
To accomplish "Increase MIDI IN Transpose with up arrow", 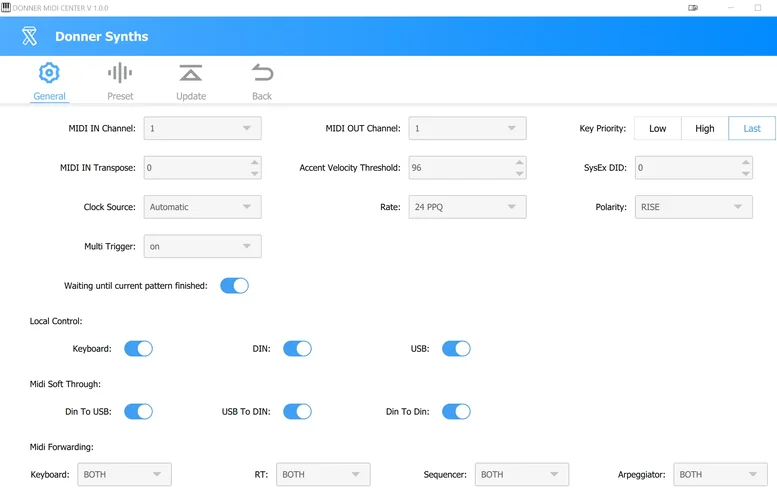I will (254, 162).
